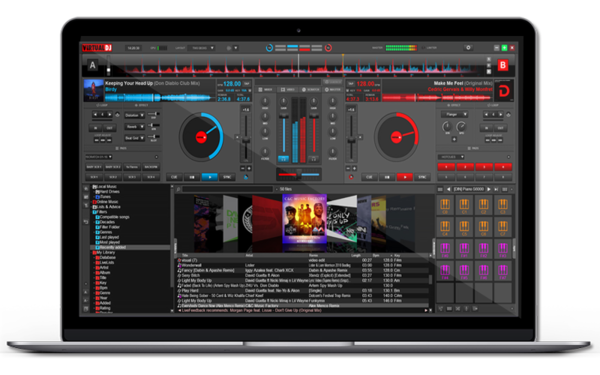The width and height of the screenshot is (600, 375).
Task: Trigger red hot cue 4 on deck B
Action: (x=503, y=167)
